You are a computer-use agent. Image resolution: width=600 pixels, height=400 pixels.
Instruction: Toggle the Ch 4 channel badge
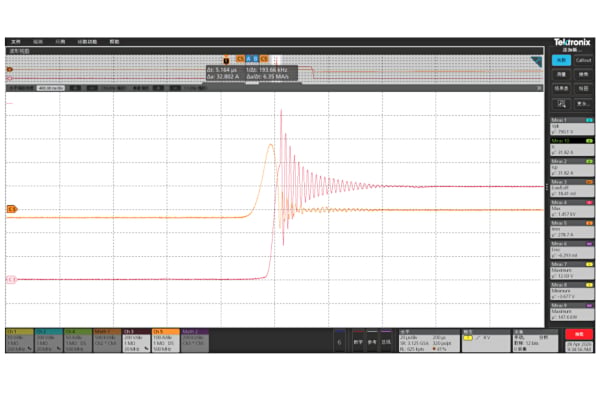78,340
